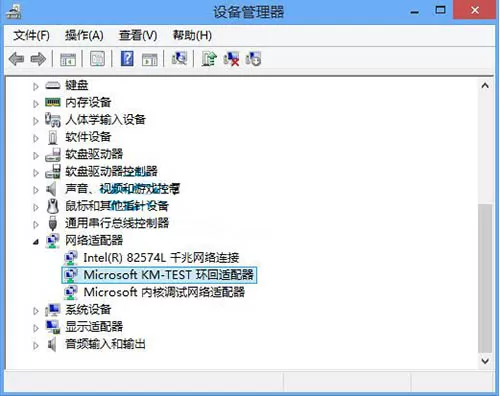500x396 pixels.
Task: Select Microsoft KM-TEST 环回适配器 text
Action: pyautogui.click(x=169, y=275)
